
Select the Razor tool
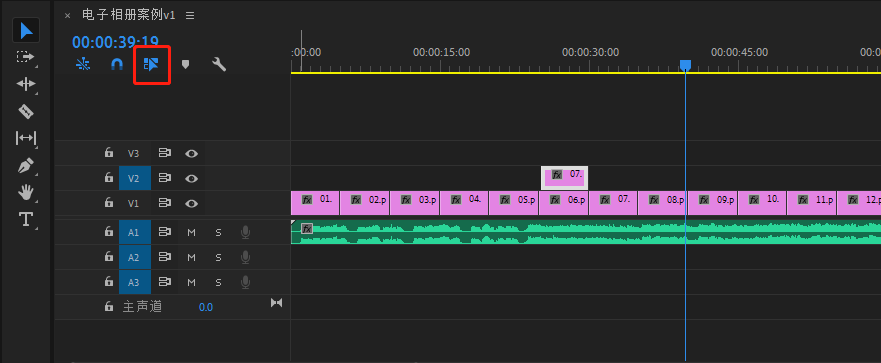click(26, 111)
